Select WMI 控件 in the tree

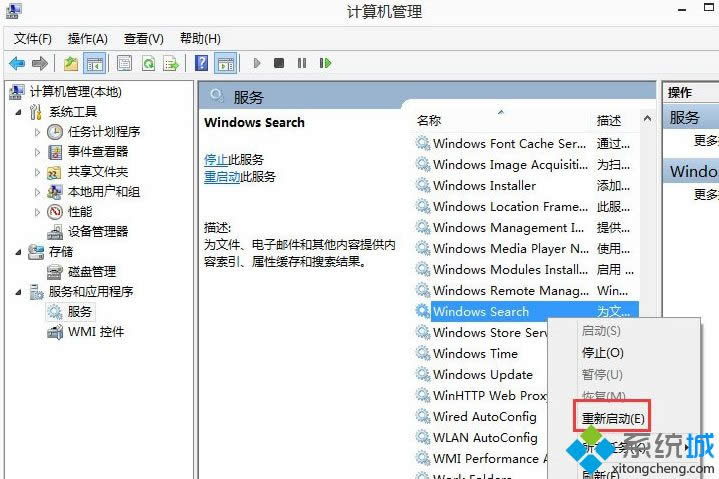pos(95,331)
